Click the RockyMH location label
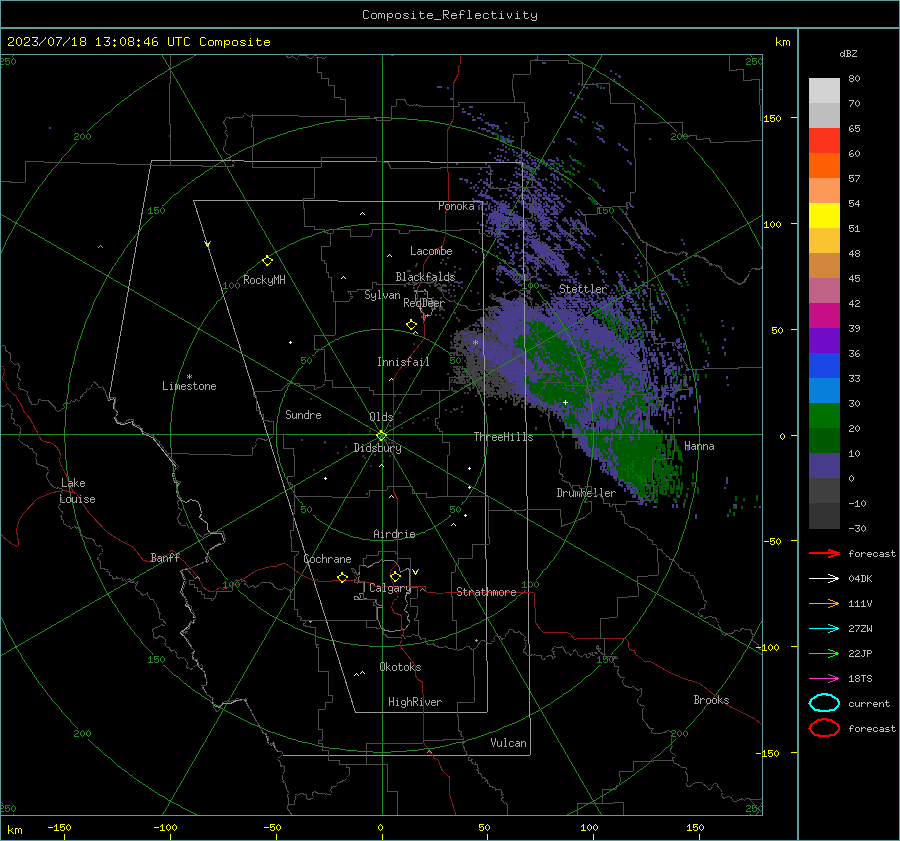The height and width of the screenshot is (841, 900). coord(264,280)
